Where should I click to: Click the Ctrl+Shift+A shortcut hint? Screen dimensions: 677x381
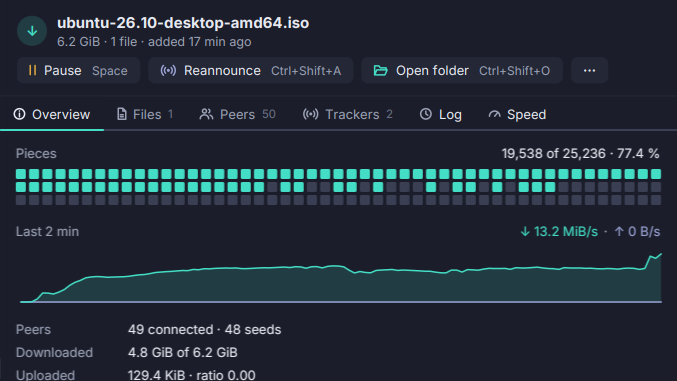[x=306, y=71]
